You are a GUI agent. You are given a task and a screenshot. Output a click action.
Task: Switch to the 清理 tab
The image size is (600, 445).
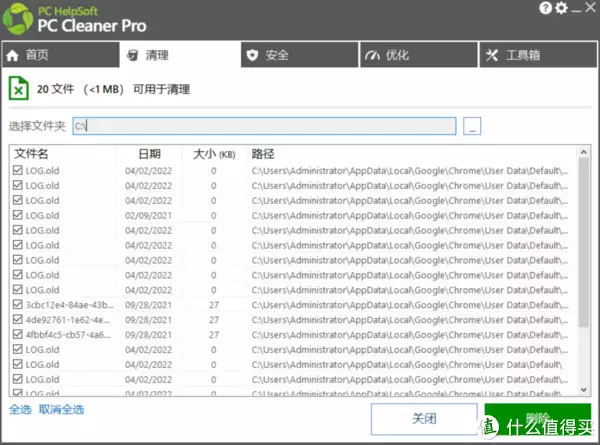click(179, 55)
